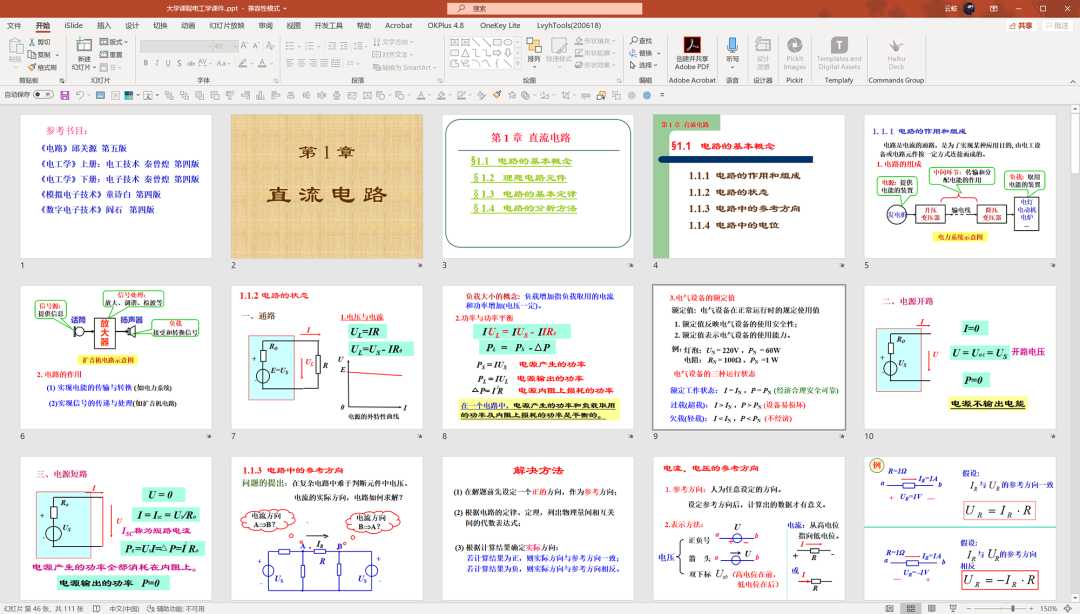Click the Find (查找) magnifier icon
1080x614 pixels.
click(634, 41)
